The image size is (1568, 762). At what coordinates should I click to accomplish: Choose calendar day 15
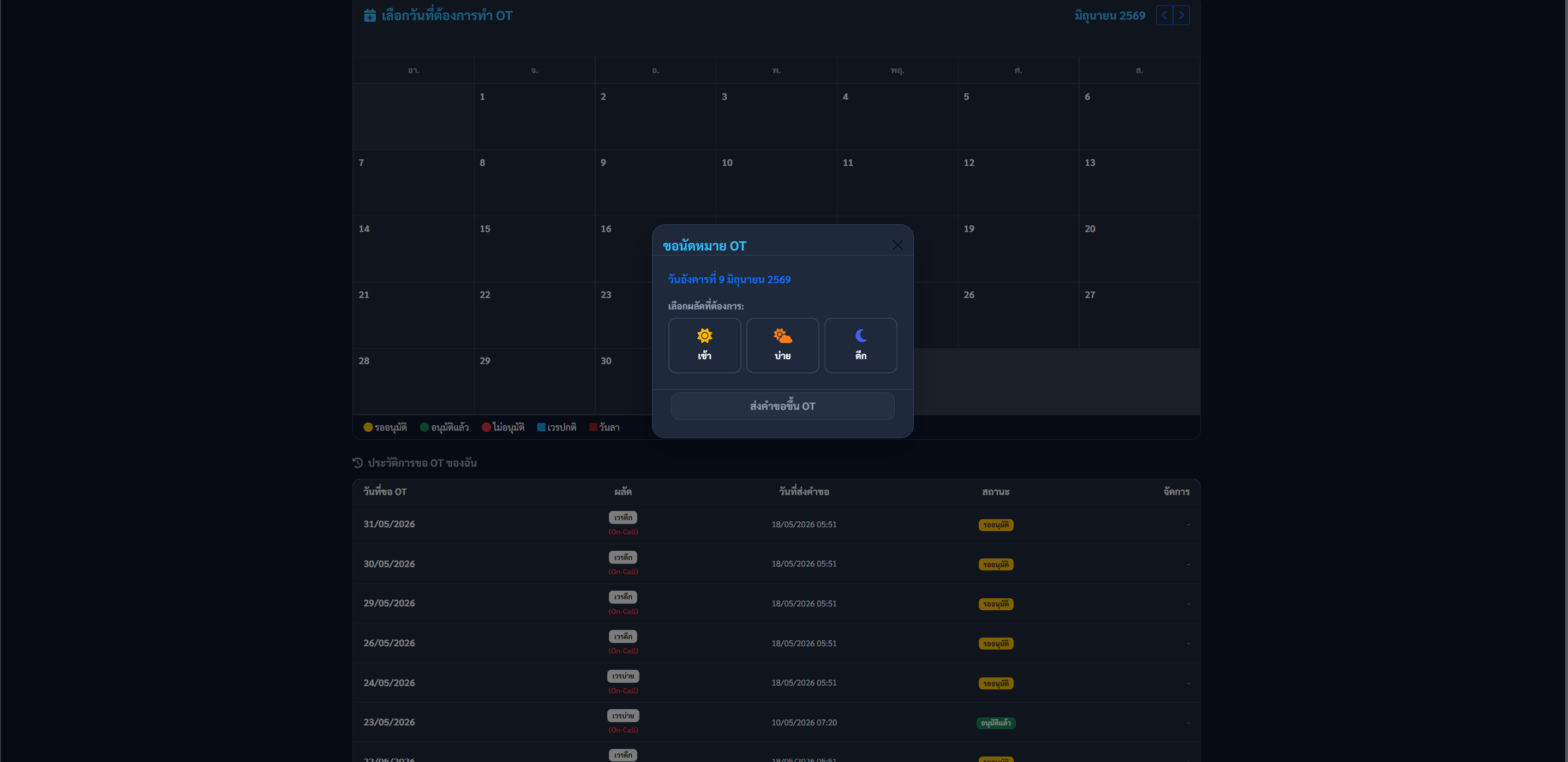pyautogui.click(x=535, y=248)
